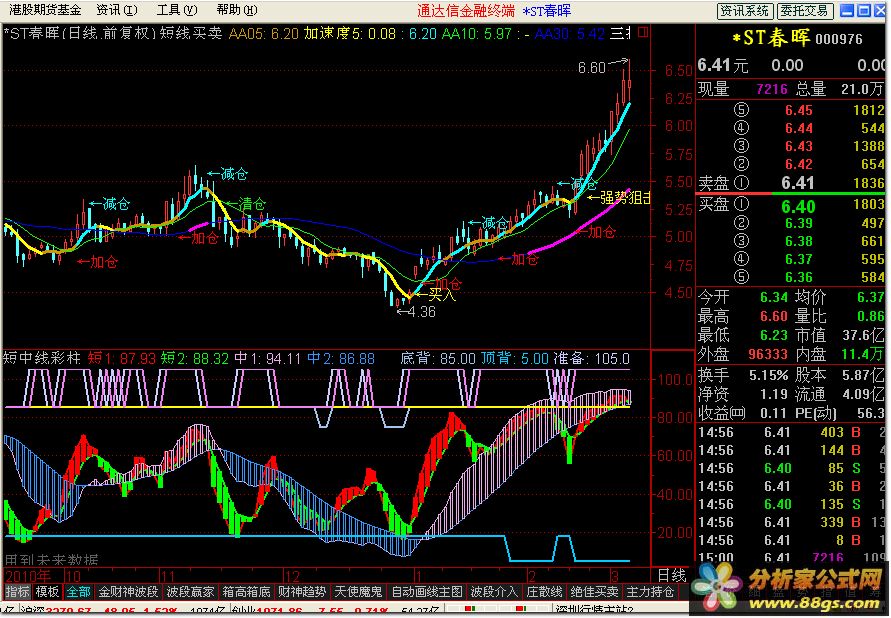Select the 自动画线主图 indicator tab

coord(426,592)
